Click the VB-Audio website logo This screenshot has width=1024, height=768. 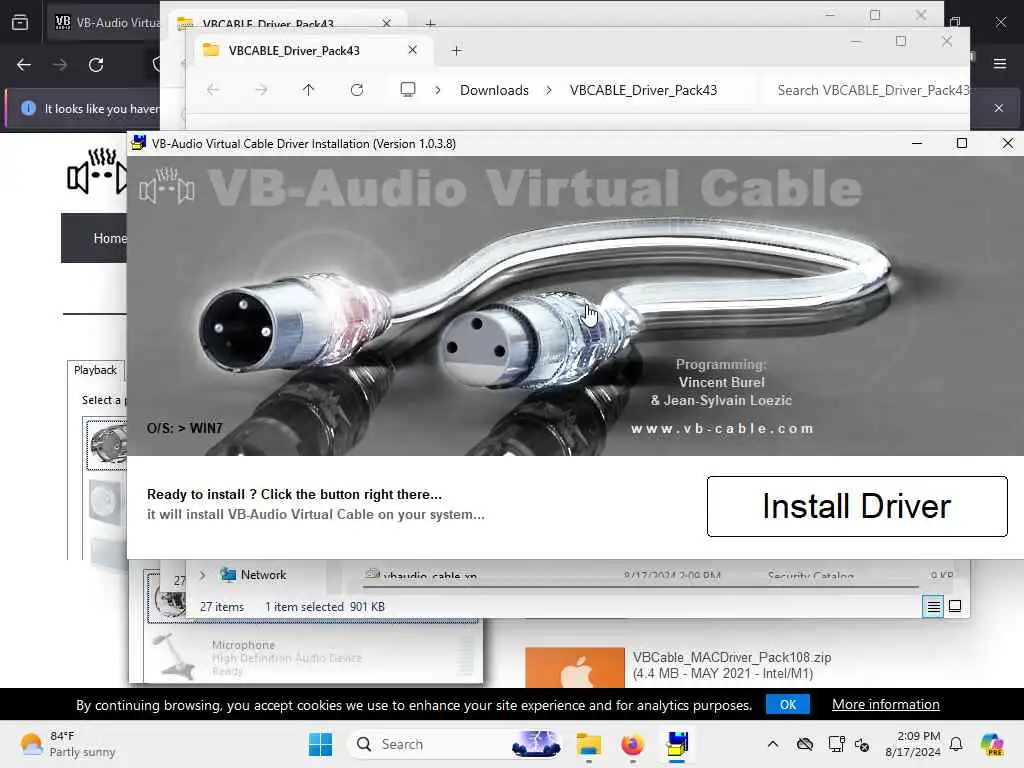97,171
